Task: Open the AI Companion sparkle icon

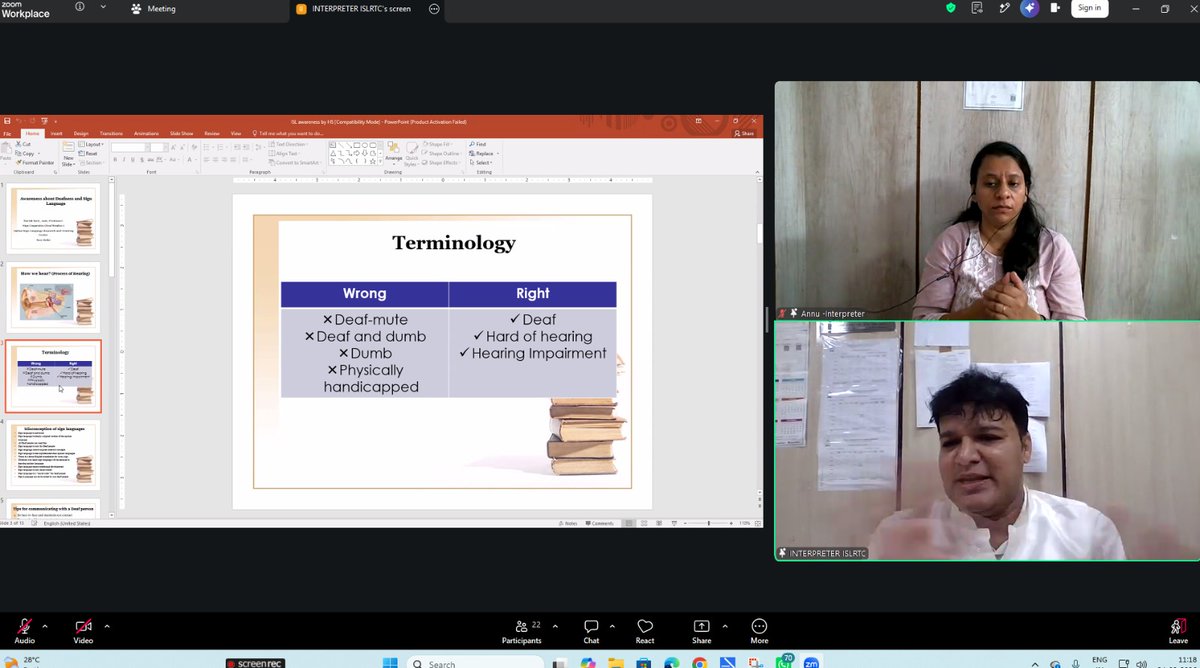Action: coord(1030,8)
